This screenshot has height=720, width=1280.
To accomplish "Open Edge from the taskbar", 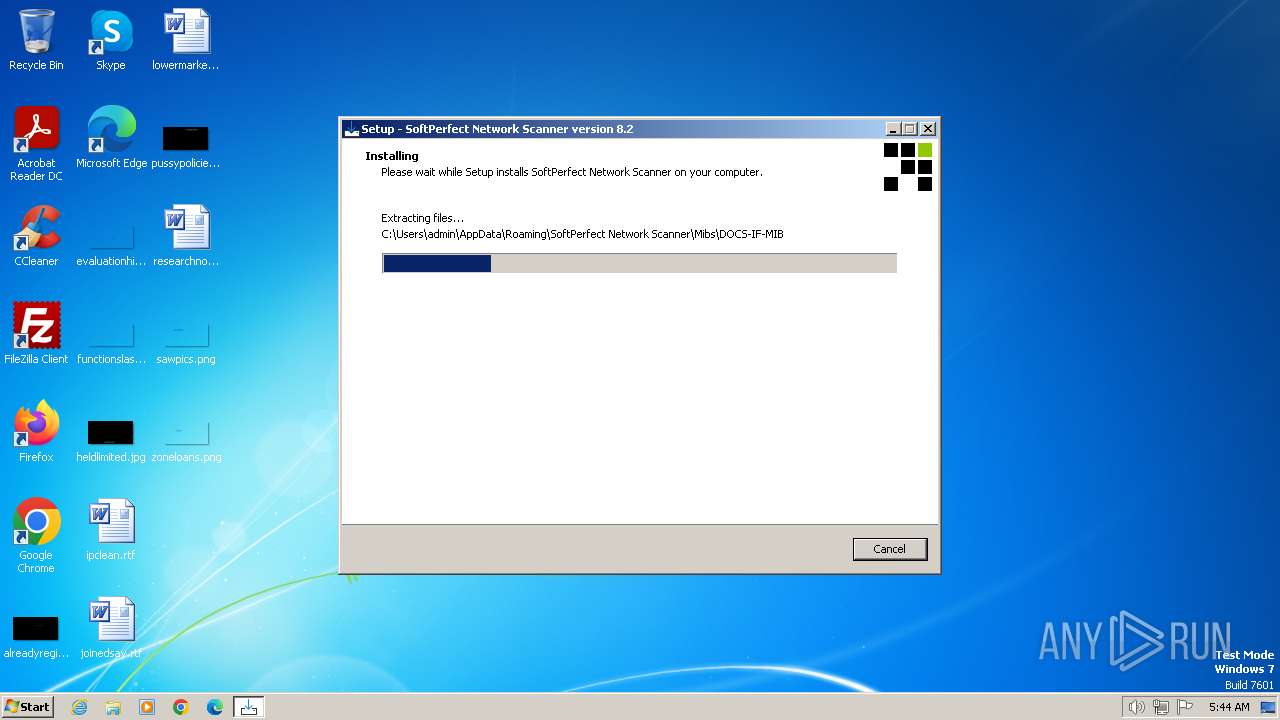I will click(215, 707).
